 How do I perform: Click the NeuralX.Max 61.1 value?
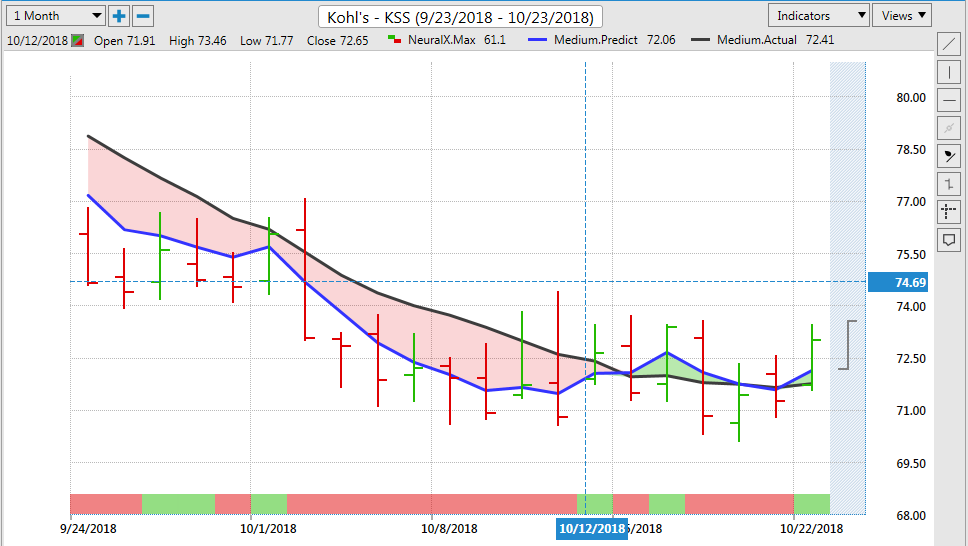tap(494, 40)
